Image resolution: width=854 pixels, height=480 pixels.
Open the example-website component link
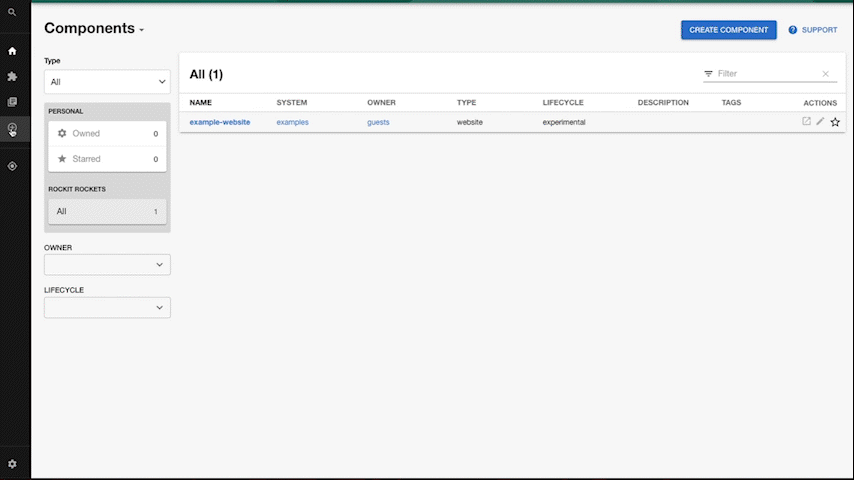[220, 122]
